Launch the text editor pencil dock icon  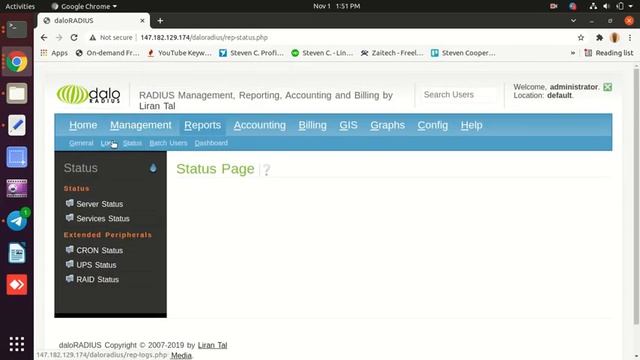pyautogui.click(x=17, y=125)
